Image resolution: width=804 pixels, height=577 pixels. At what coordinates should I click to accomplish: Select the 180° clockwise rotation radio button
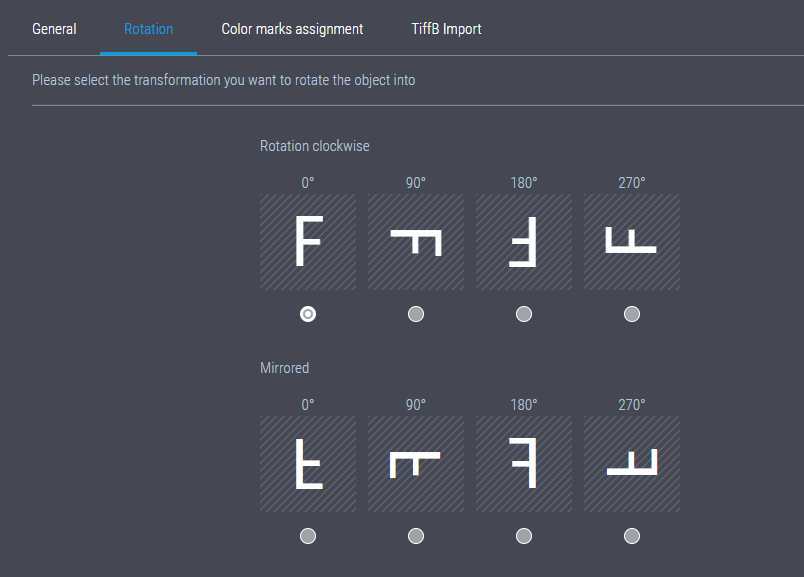coord(523,313)
